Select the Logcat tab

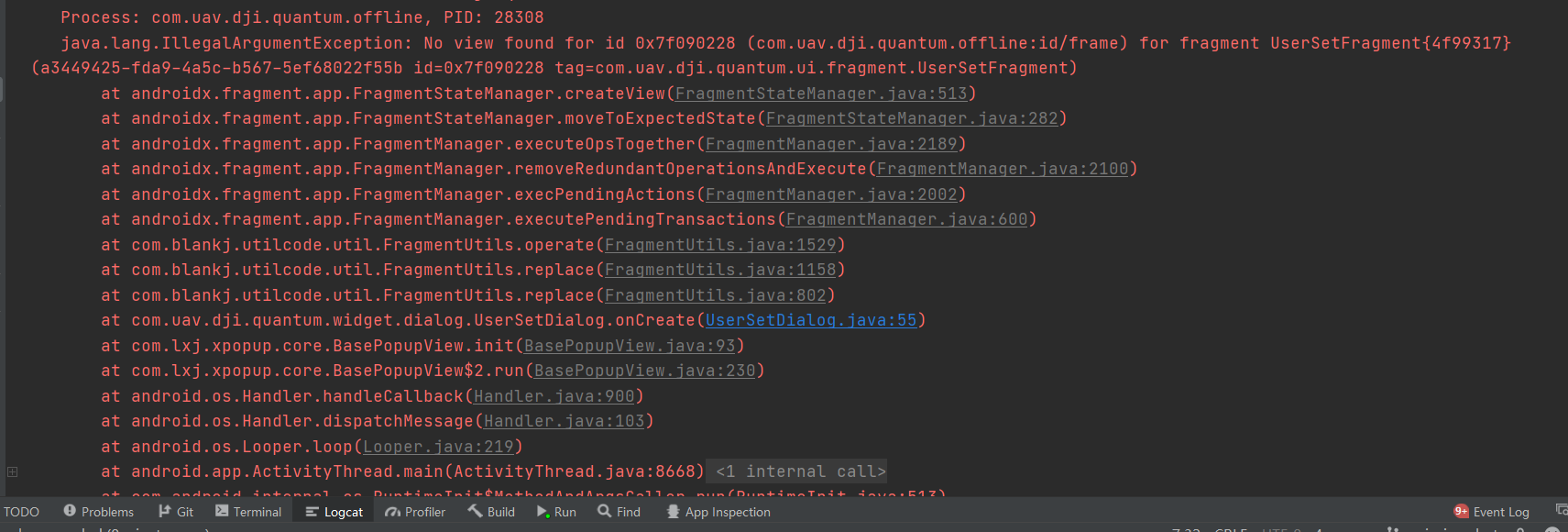pyautogui.click(x=334, y=512)
